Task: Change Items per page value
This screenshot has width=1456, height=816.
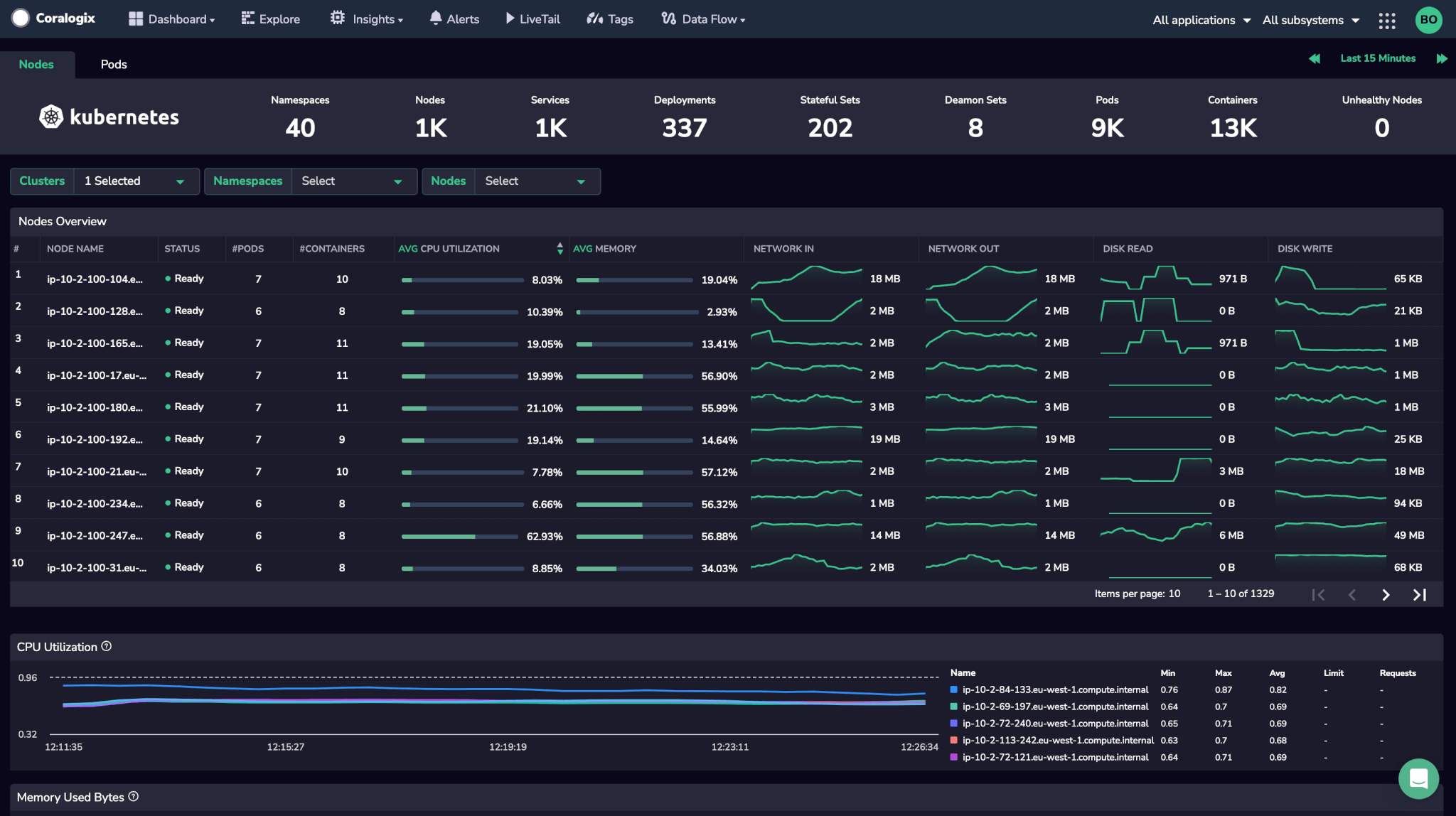Action: (x=1174, y=594)
